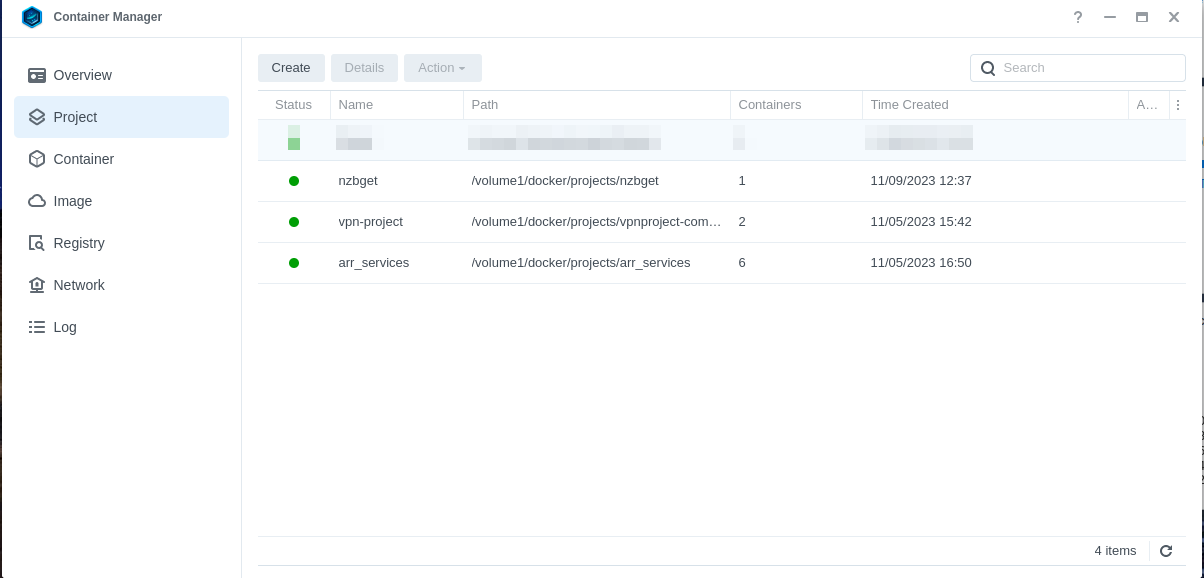Viewport: 1204px width, 578px height.
Task: Click the Container cube icon
Action: (x=37, y=159)
